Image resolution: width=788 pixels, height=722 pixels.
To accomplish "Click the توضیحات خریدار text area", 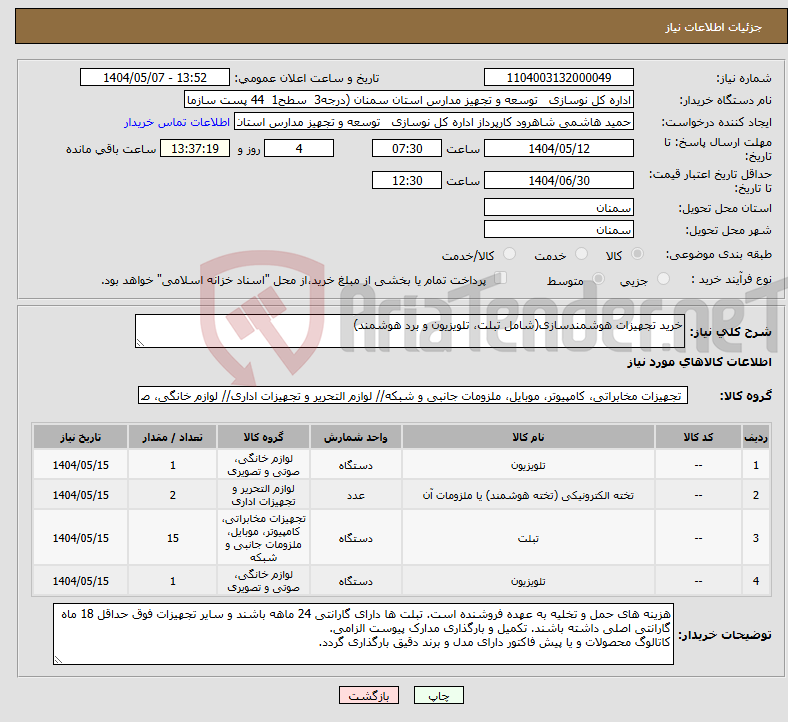I will pos(363,634).
